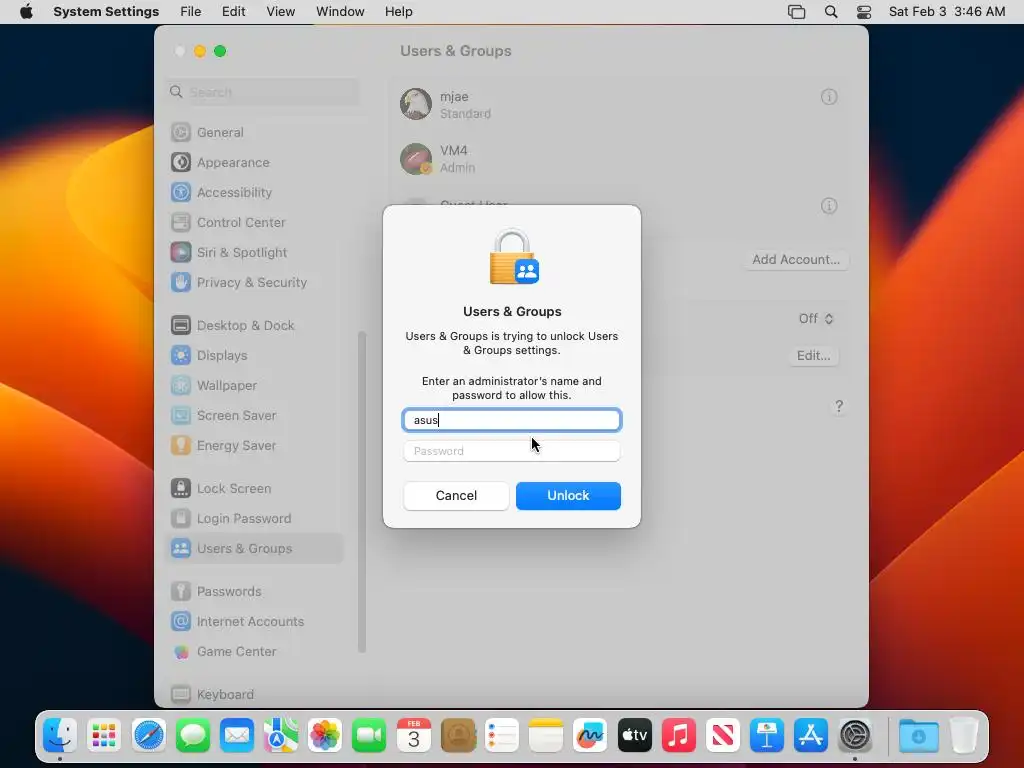Open Maps from the Dock
The width and height of the screenshot is (1024, 768).
(x=281, y=736)
